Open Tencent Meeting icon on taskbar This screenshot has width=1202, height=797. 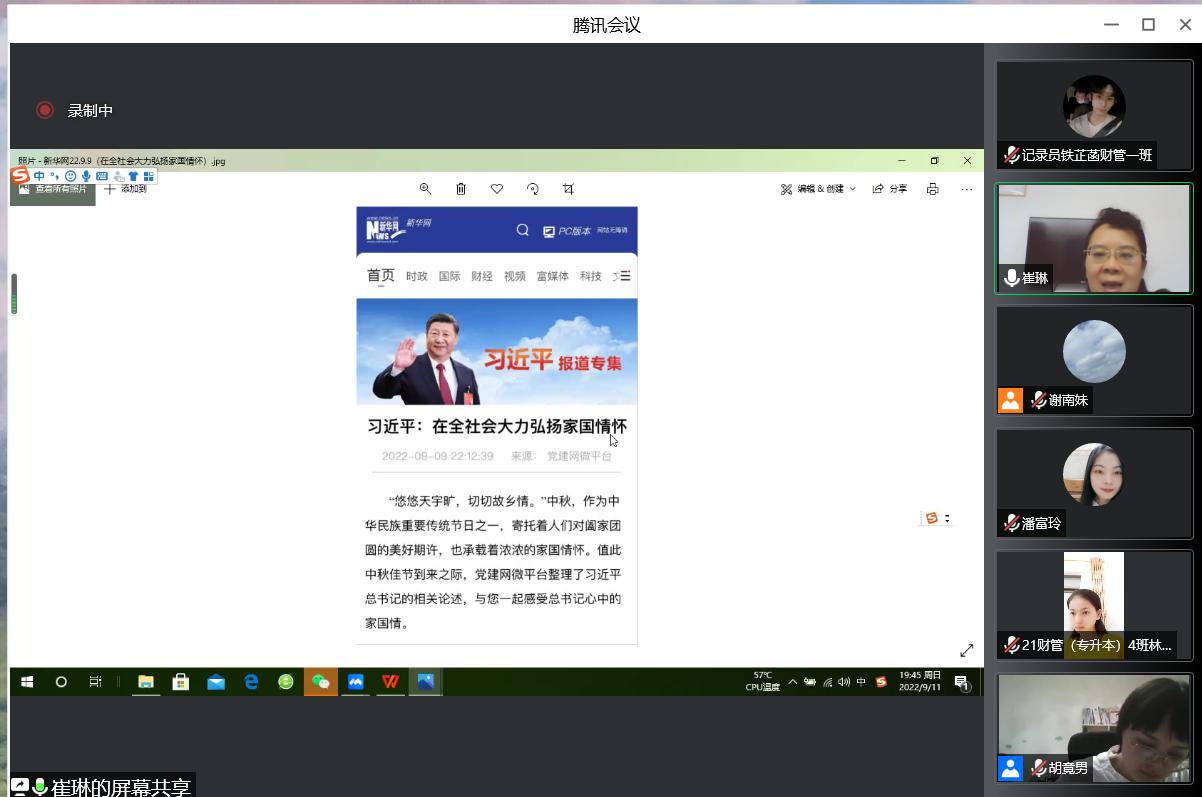point(355,682)
